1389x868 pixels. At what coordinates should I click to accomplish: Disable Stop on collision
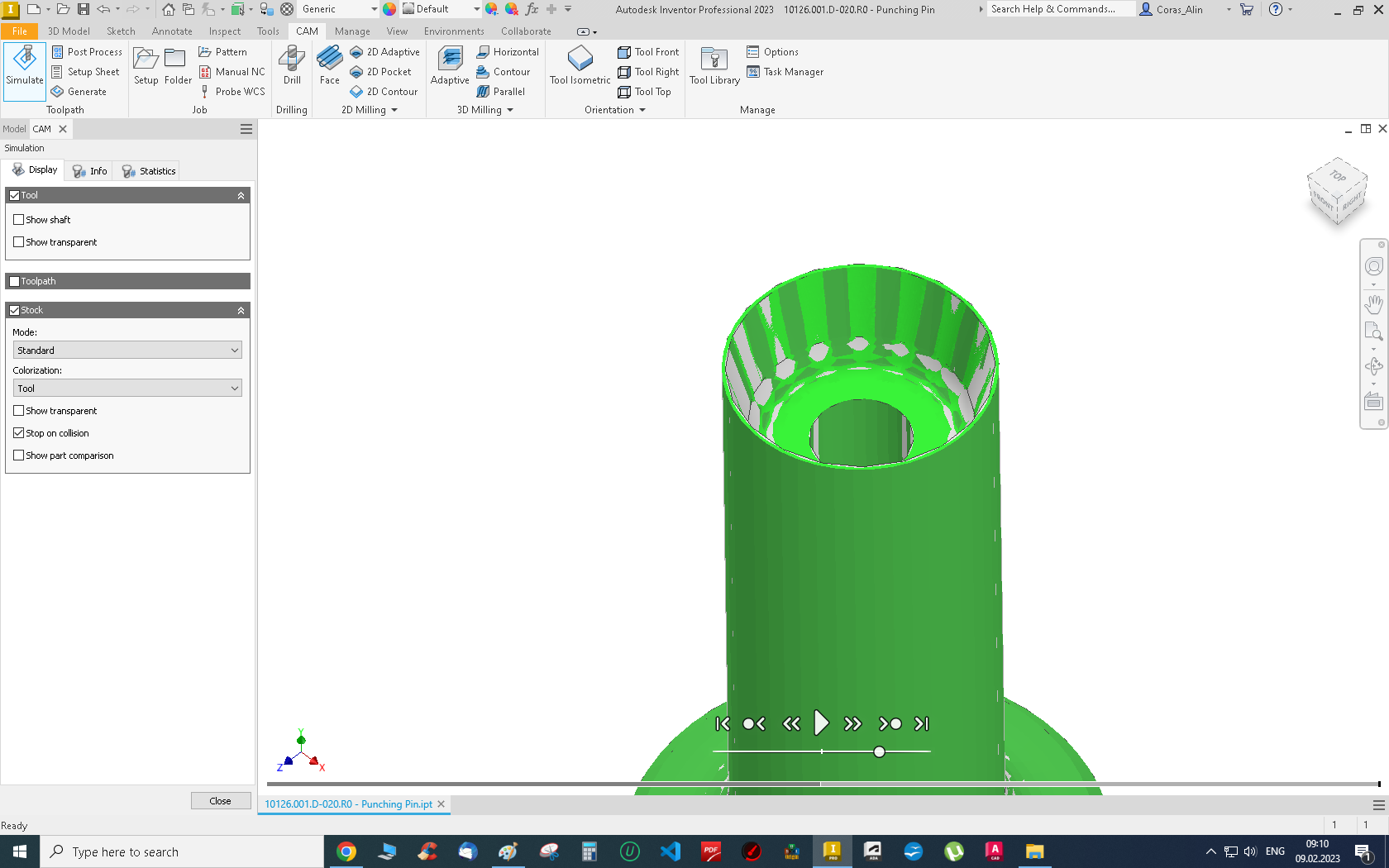coord(18,432)
